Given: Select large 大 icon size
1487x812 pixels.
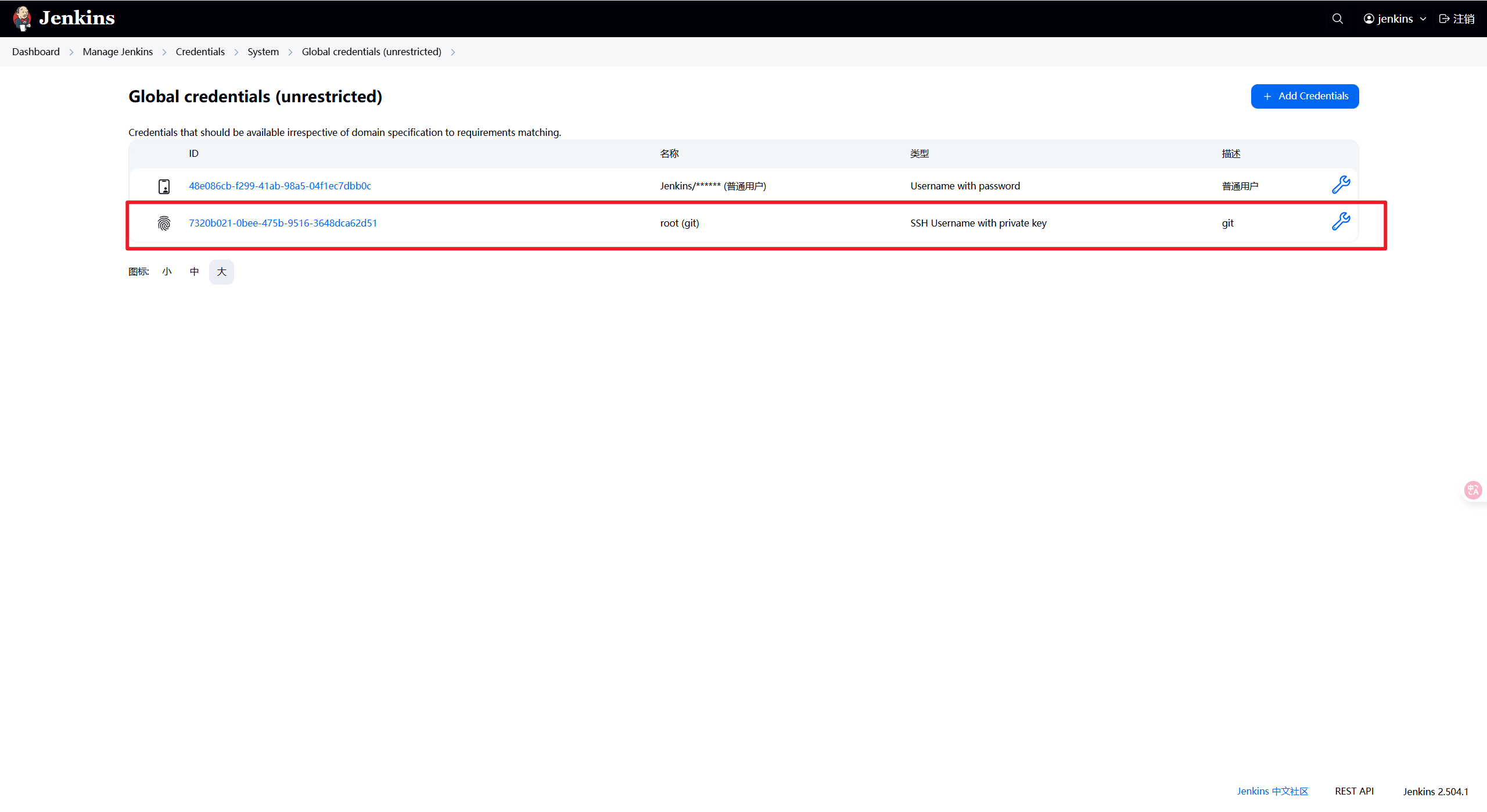Looking at the screenshot, I should (221, 272).
